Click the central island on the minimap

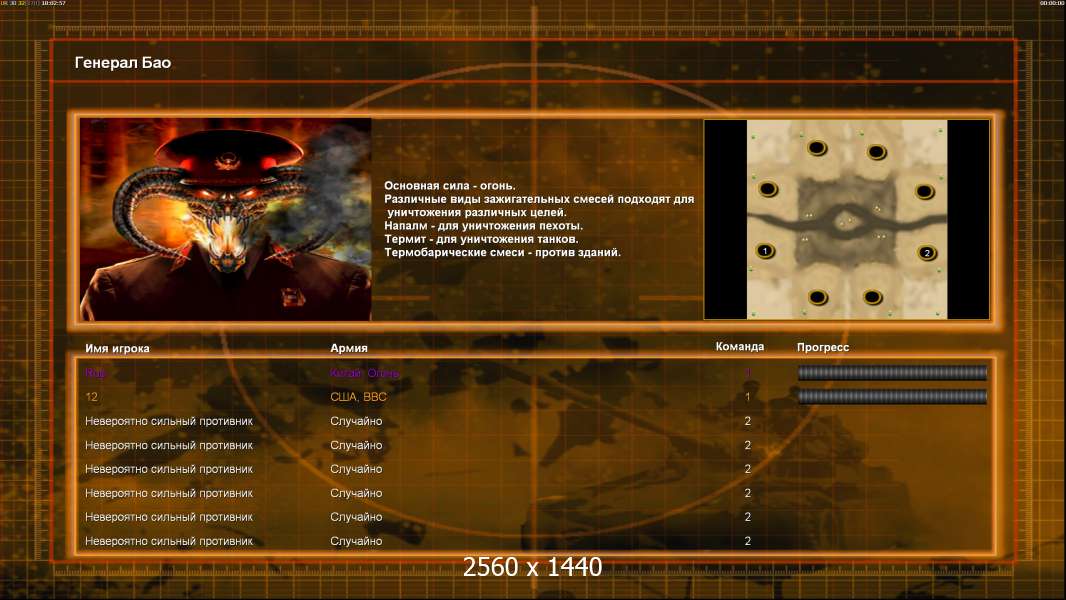845,221
